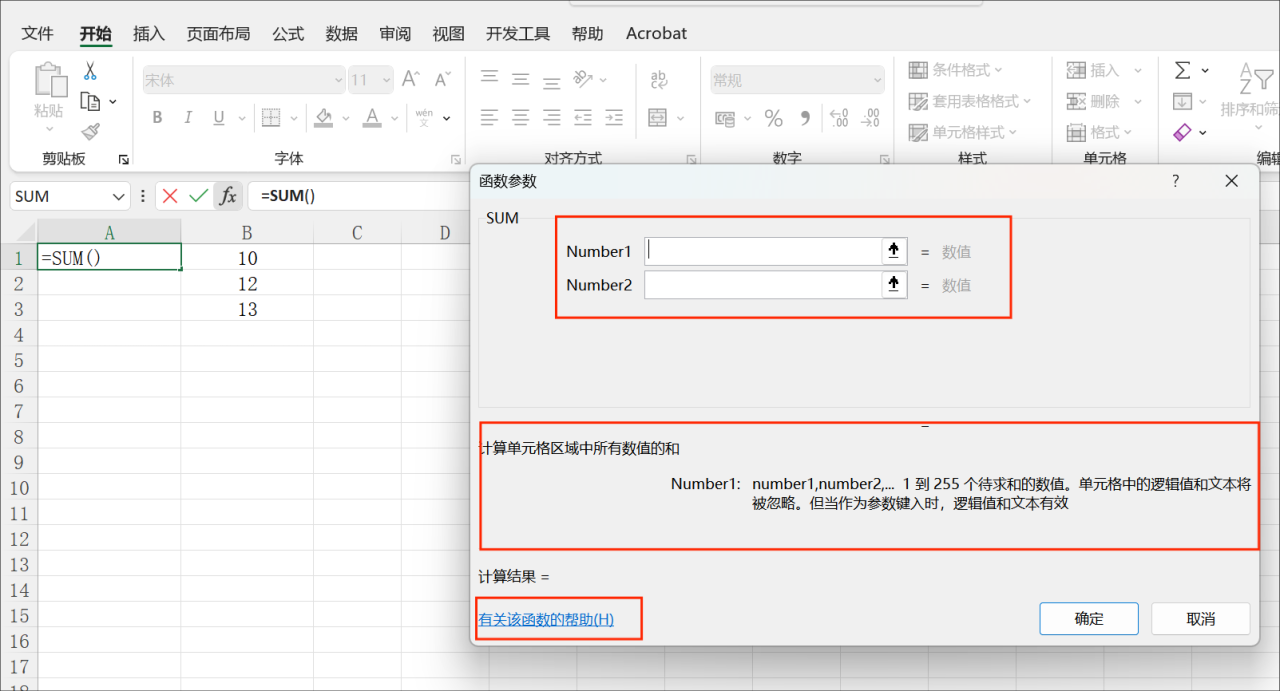Click the Merge and Center icon

(657, 117)
